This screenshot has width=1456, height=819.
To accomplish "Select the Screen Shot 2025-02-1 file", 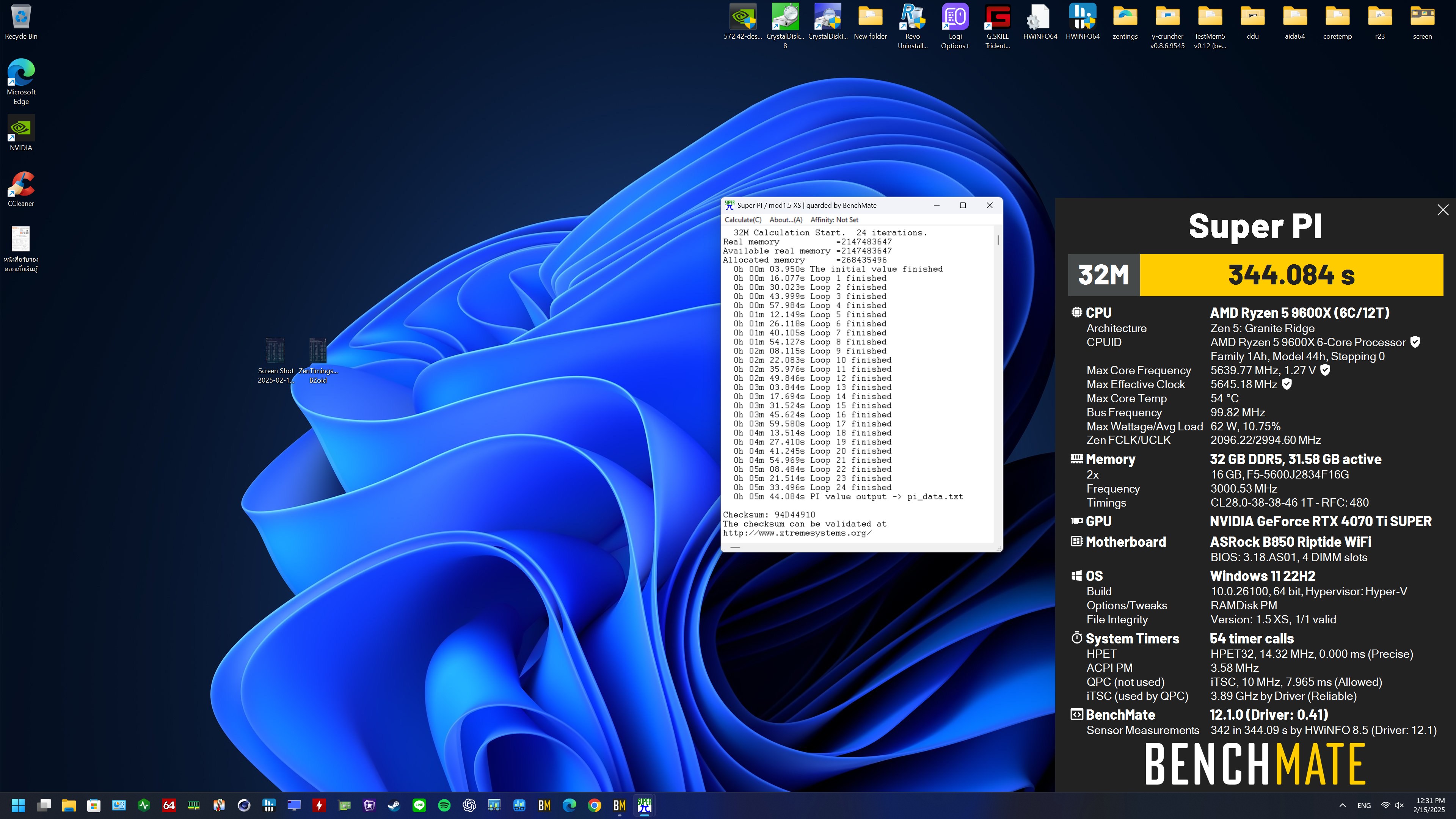I will [275, 361].
